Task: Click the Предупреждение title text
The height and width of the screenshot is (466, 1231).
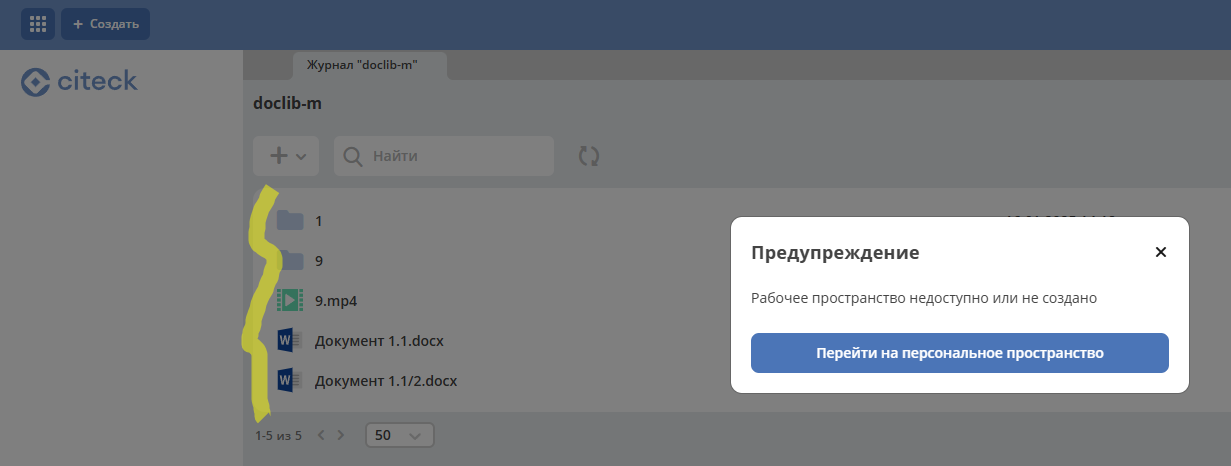Action: tap(835, 252)
